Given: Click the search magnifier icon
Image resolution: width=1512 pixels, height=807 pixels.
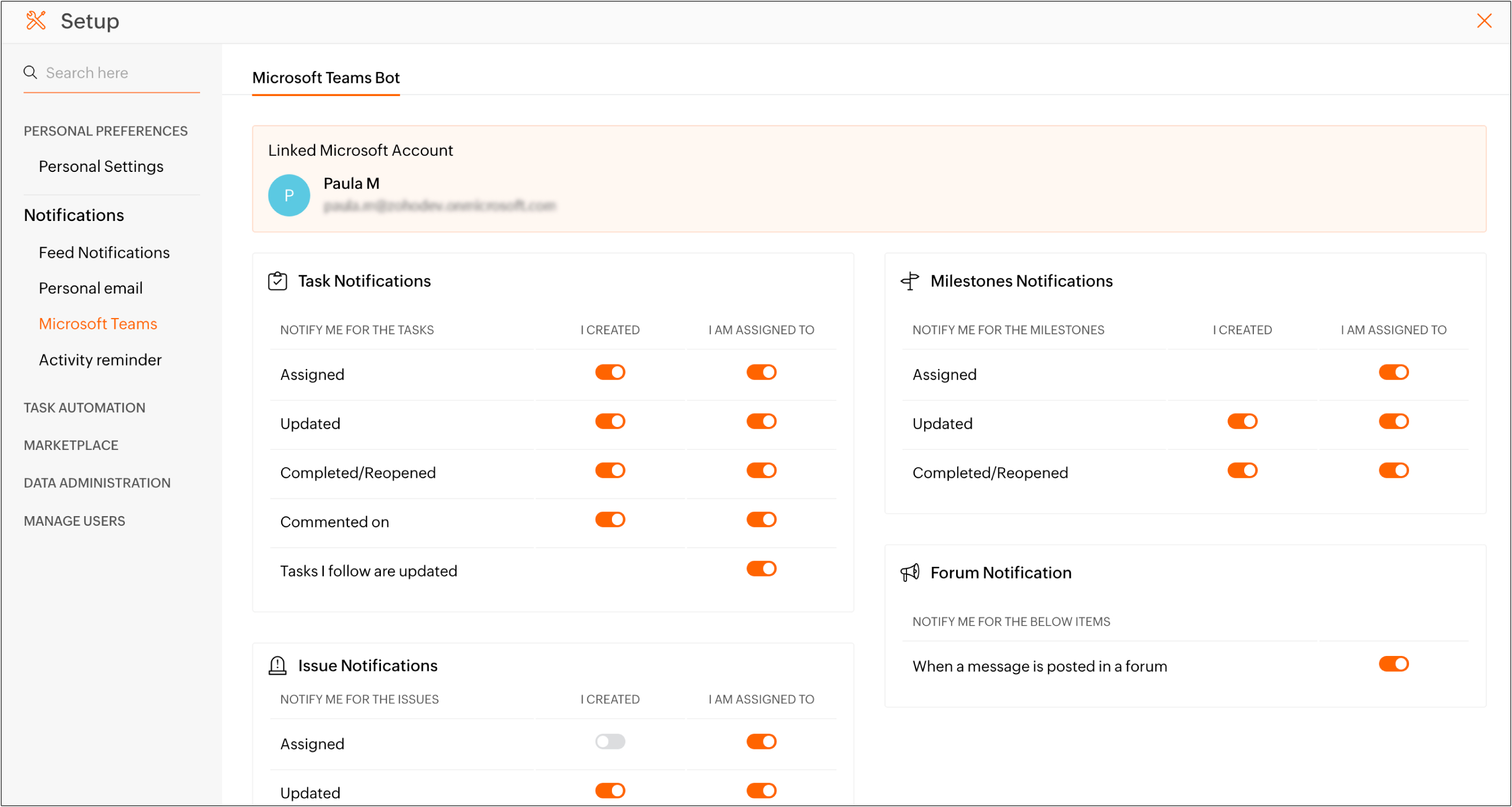Looking at the screenshot, I should point(30,72).
